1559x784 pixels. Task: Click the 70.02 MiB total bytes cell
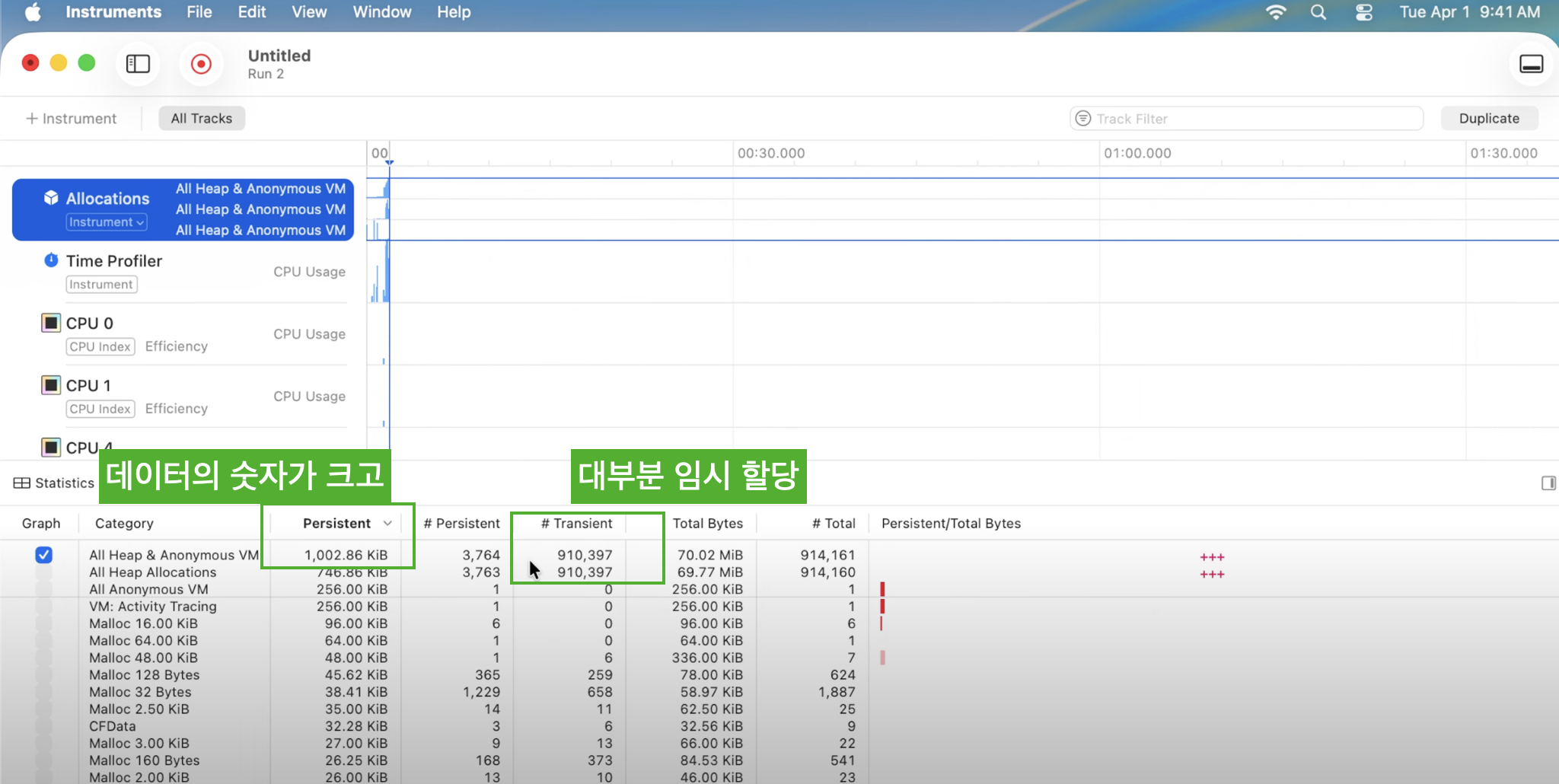pos(709,555)
